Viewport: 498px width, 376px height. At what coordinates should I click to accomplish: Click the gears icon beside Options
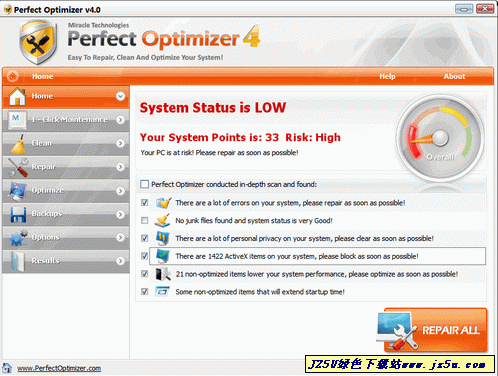click(18, 238)
